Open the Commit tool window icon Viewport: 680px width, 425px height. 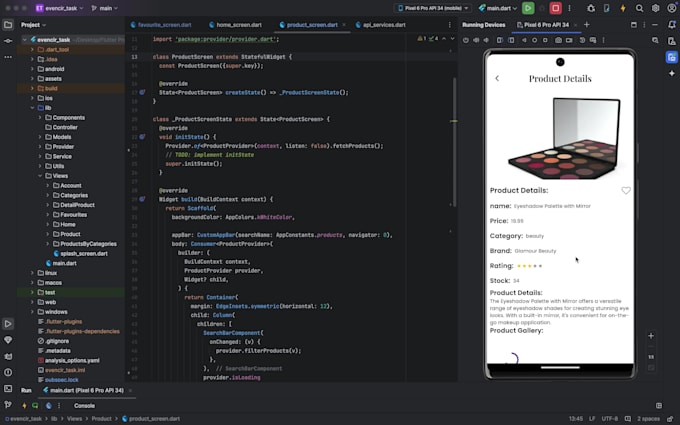8,41
